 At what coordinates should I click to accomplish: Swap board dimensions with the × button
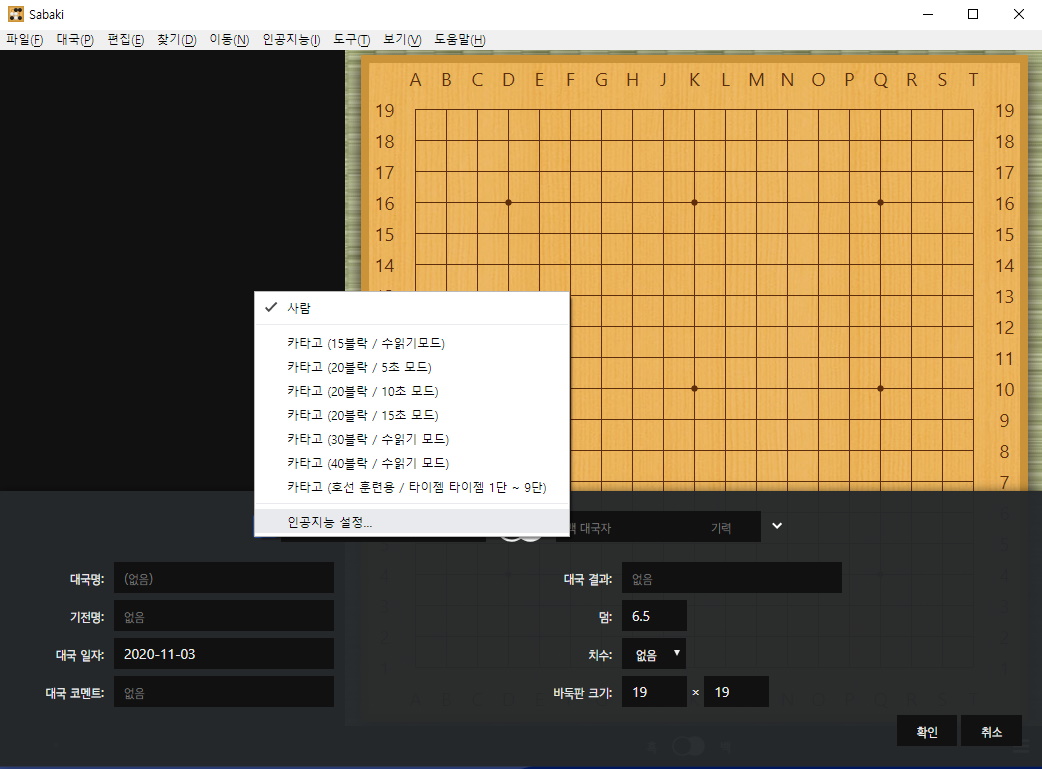pos(695,693)
